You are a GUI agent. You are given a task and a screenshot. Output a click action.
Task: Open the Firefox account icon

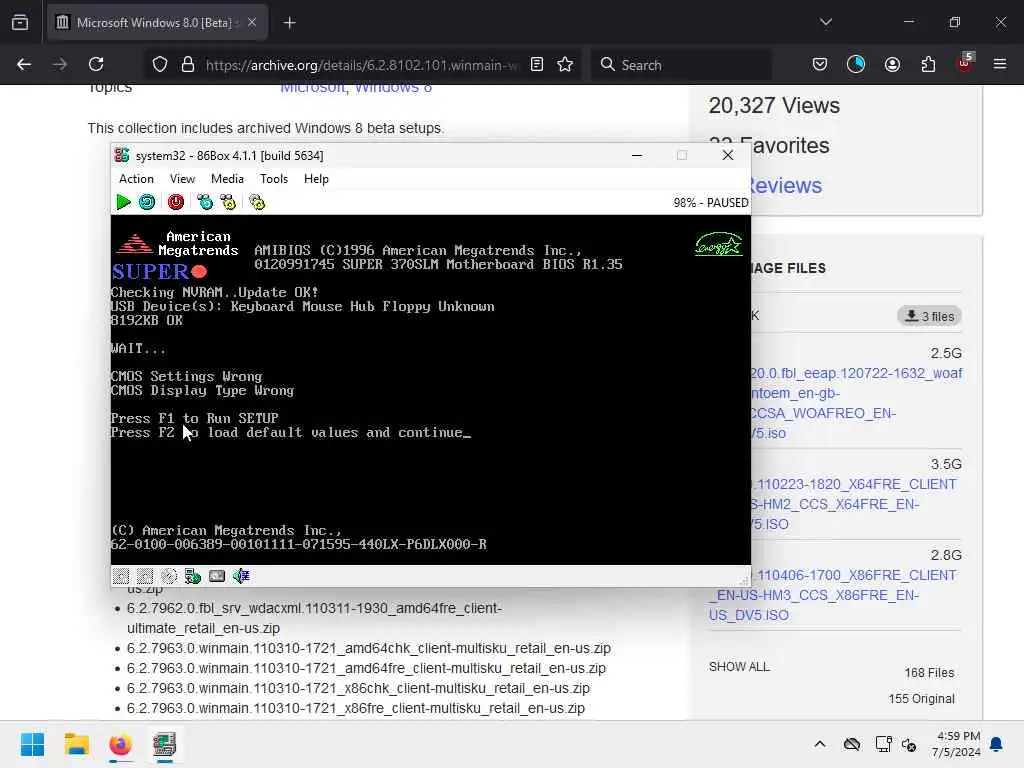pos(892,65)
